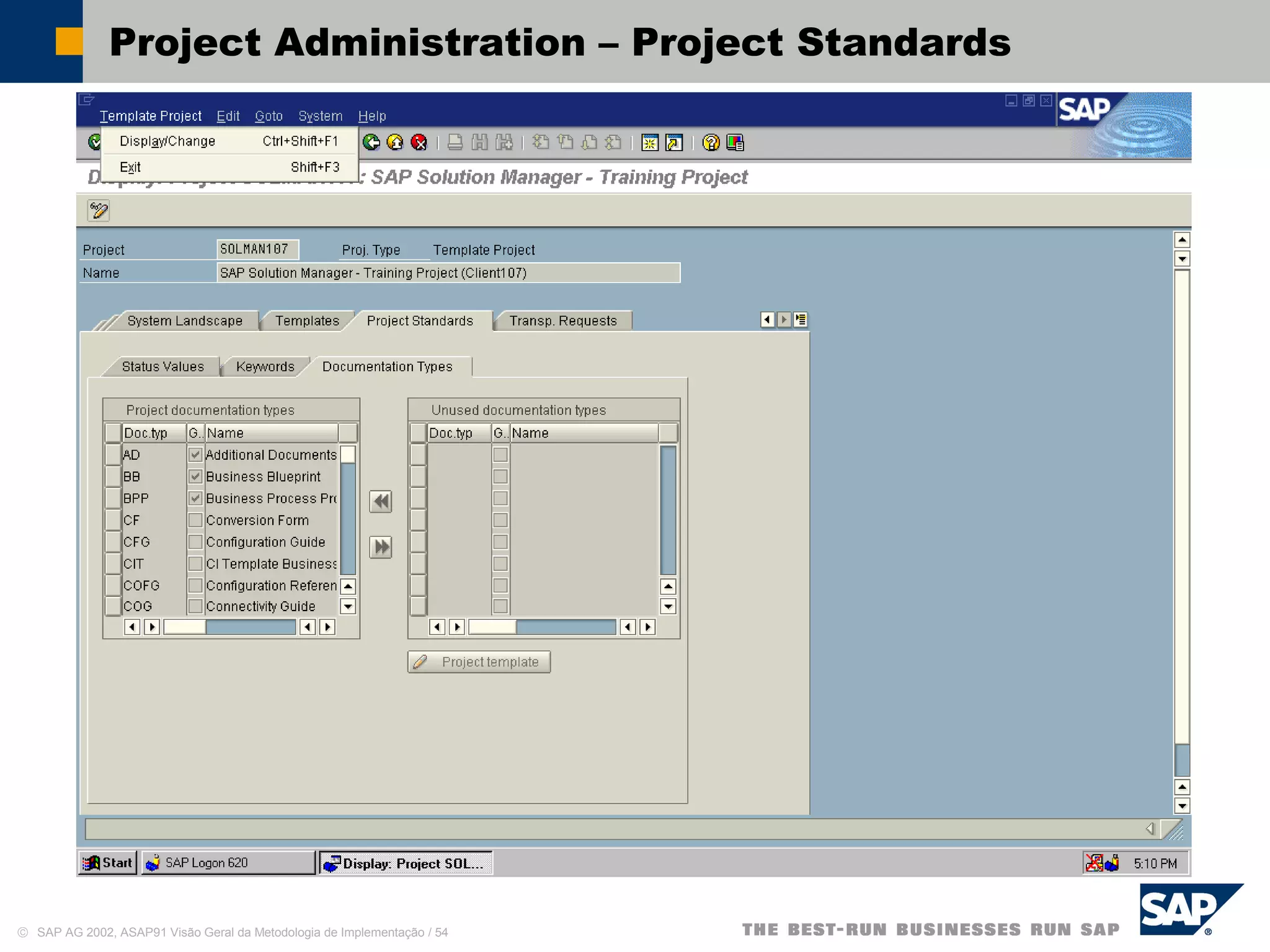Click the Display/Change pencil icon below title
The height and width of the screenshot is (952, 1270).
point(99,211)
